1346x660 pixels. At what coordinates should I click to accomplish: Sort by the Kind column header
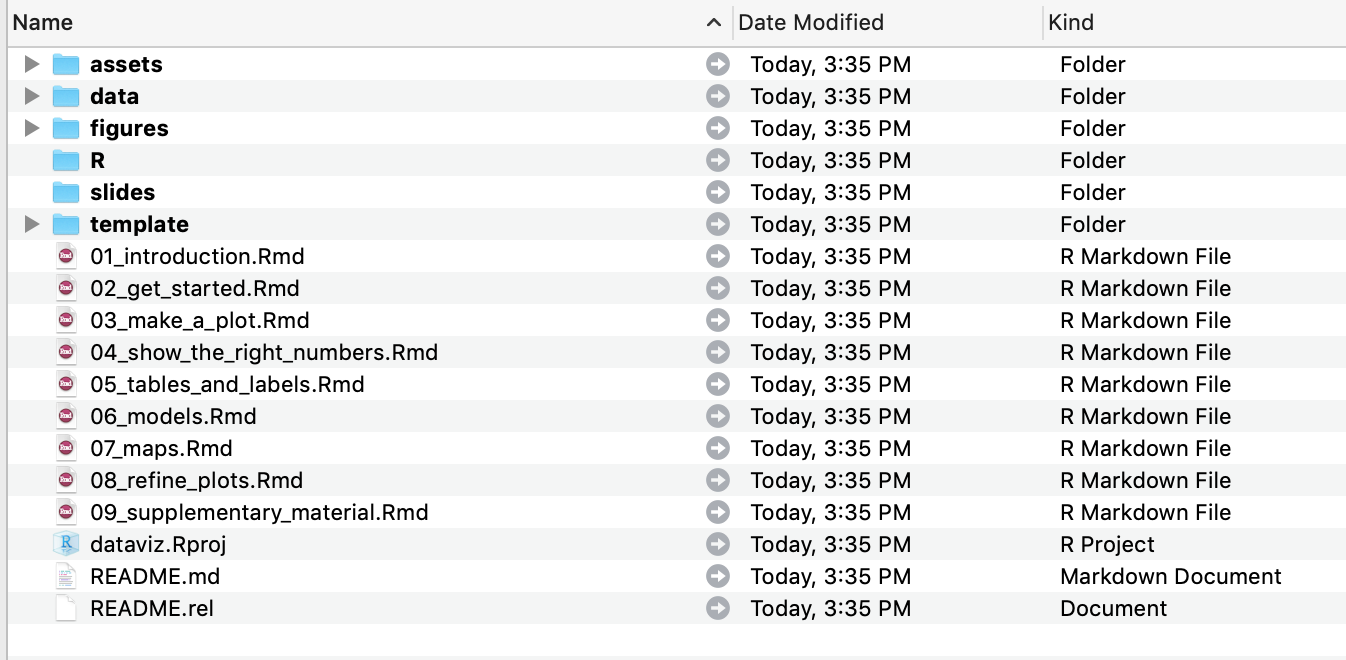(x=1071, y=22)
